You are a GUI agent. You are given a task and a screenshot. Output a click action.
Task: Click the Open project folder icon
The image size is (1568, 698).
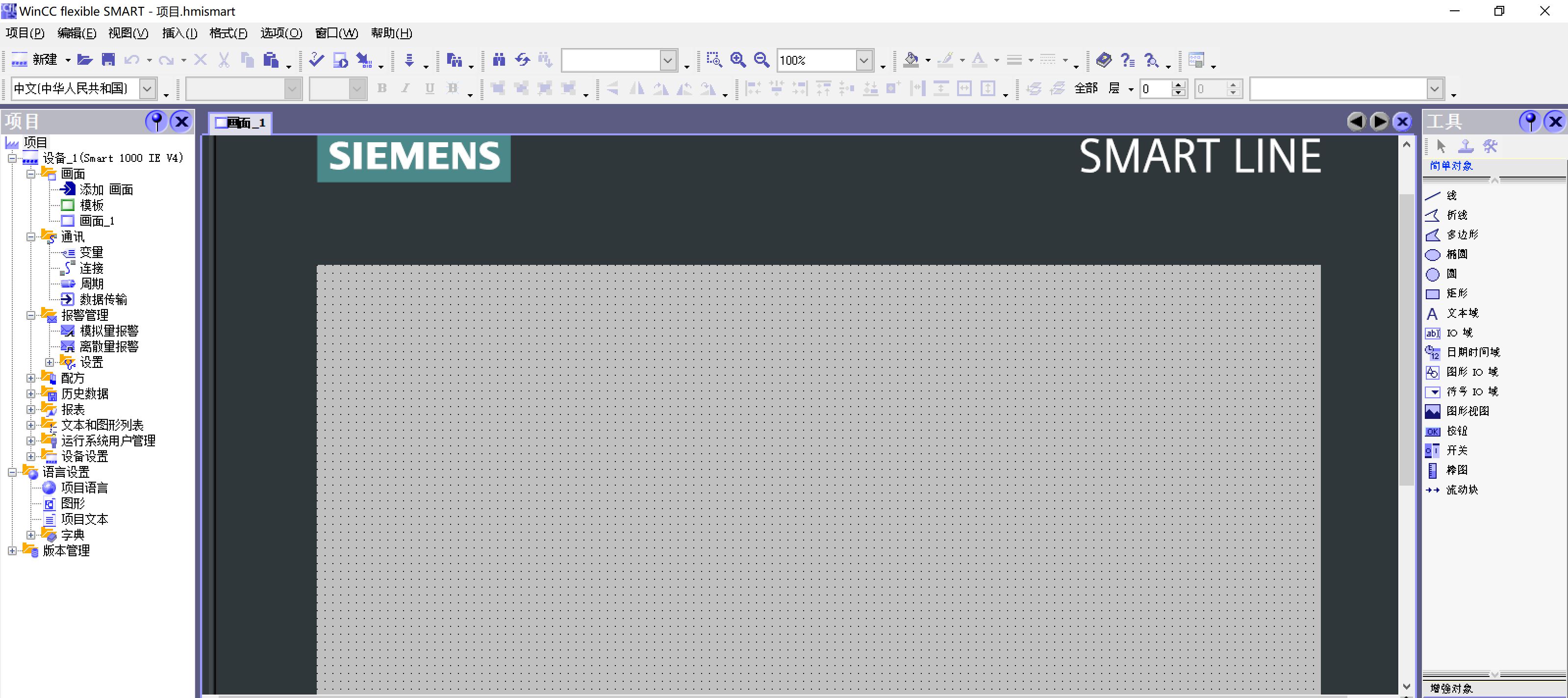(x=85, y=60)
